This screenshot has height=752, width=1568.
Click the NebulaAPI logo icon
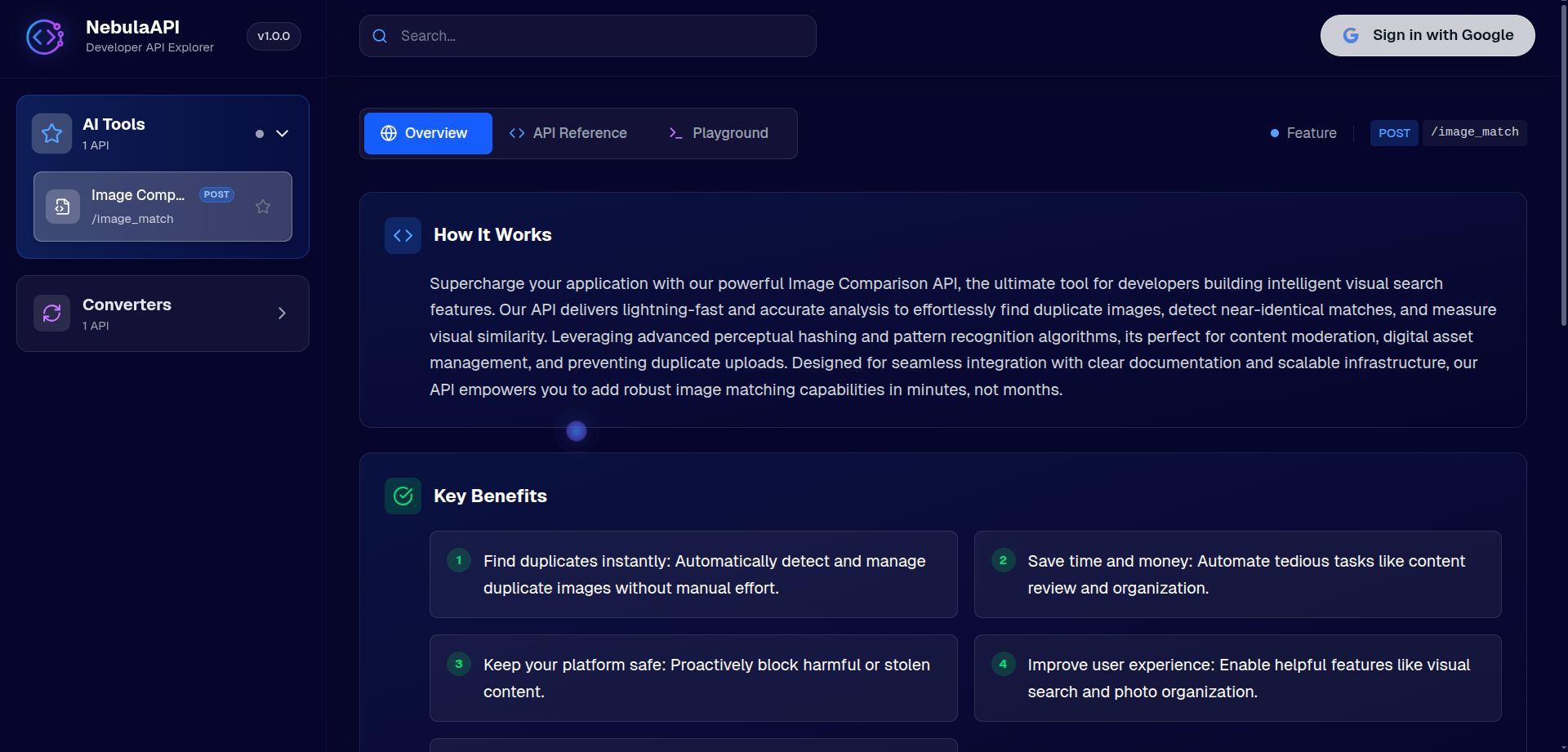click(x=45, y=36)
